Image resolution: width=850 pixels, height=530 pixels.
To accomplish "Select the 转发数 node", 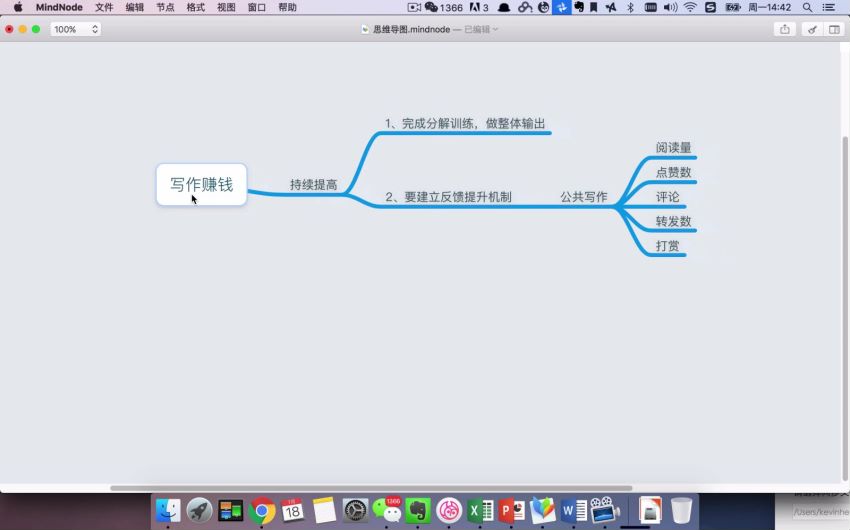I will [x=673, y=221].
